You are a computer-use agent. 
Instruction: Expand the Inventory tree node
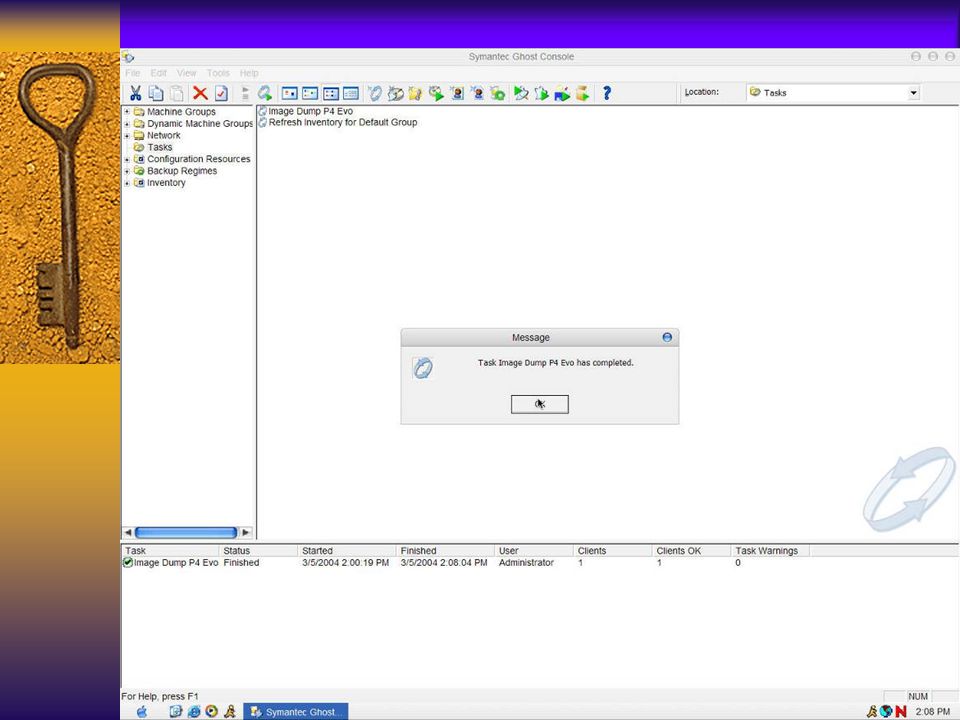point(127,182)
